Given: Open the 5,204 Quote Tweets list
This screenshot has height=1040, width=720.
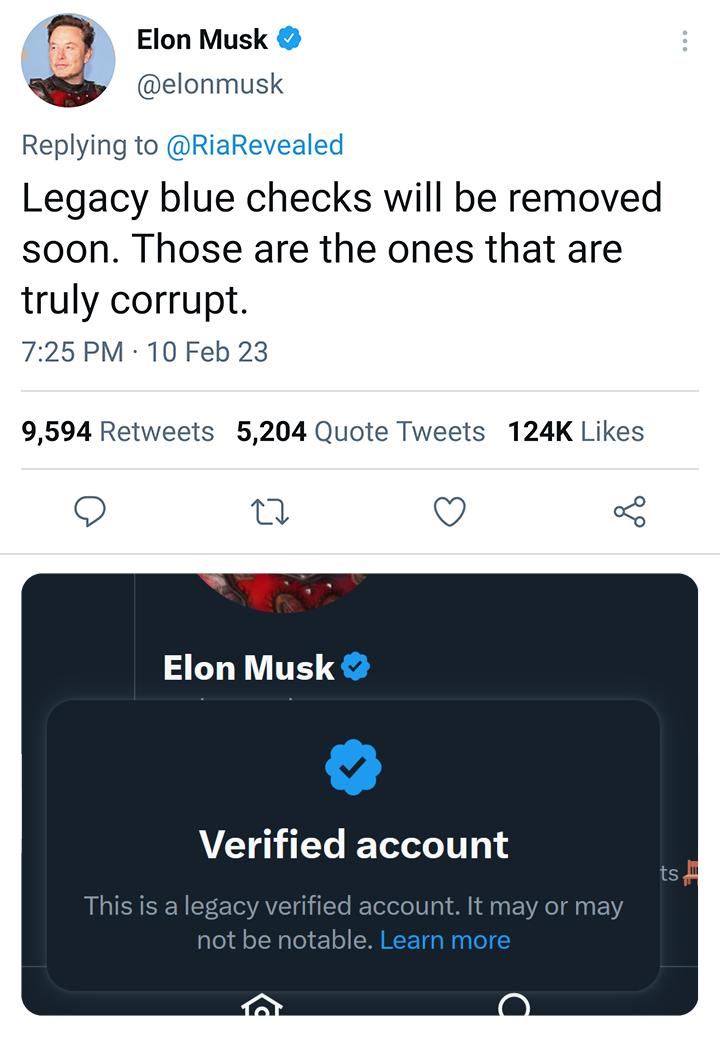Looking at the screenshot, I should (x=360, y=431).
